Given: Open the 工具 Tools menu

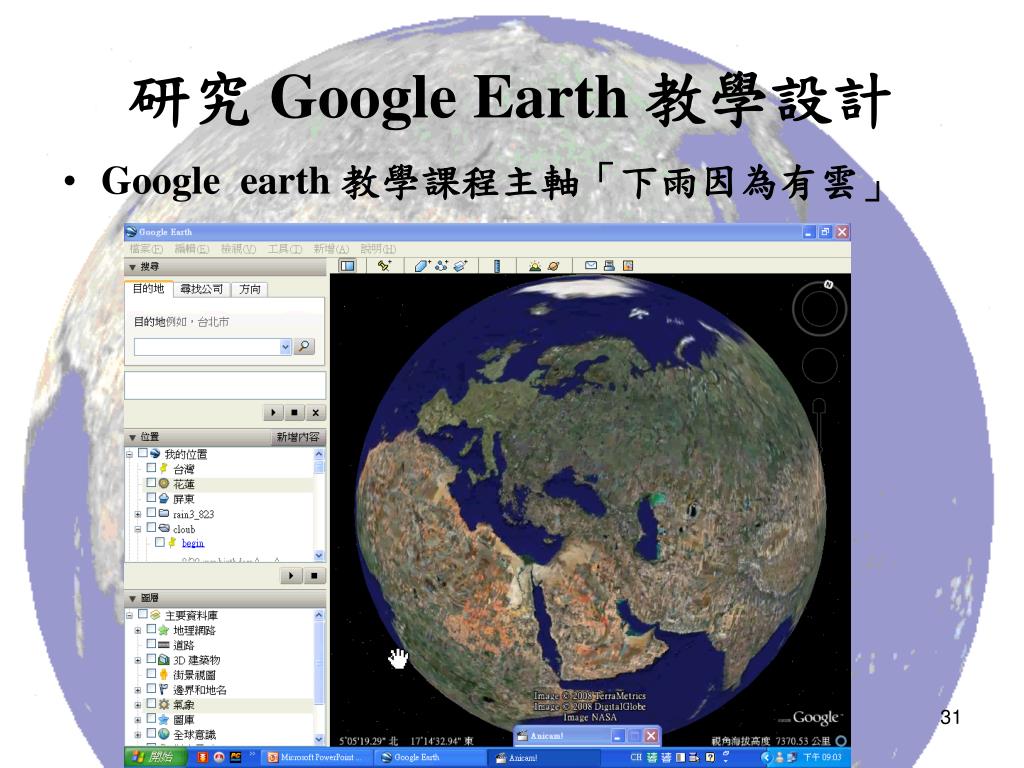Looking at the screenshot, I should coord(285,249).
